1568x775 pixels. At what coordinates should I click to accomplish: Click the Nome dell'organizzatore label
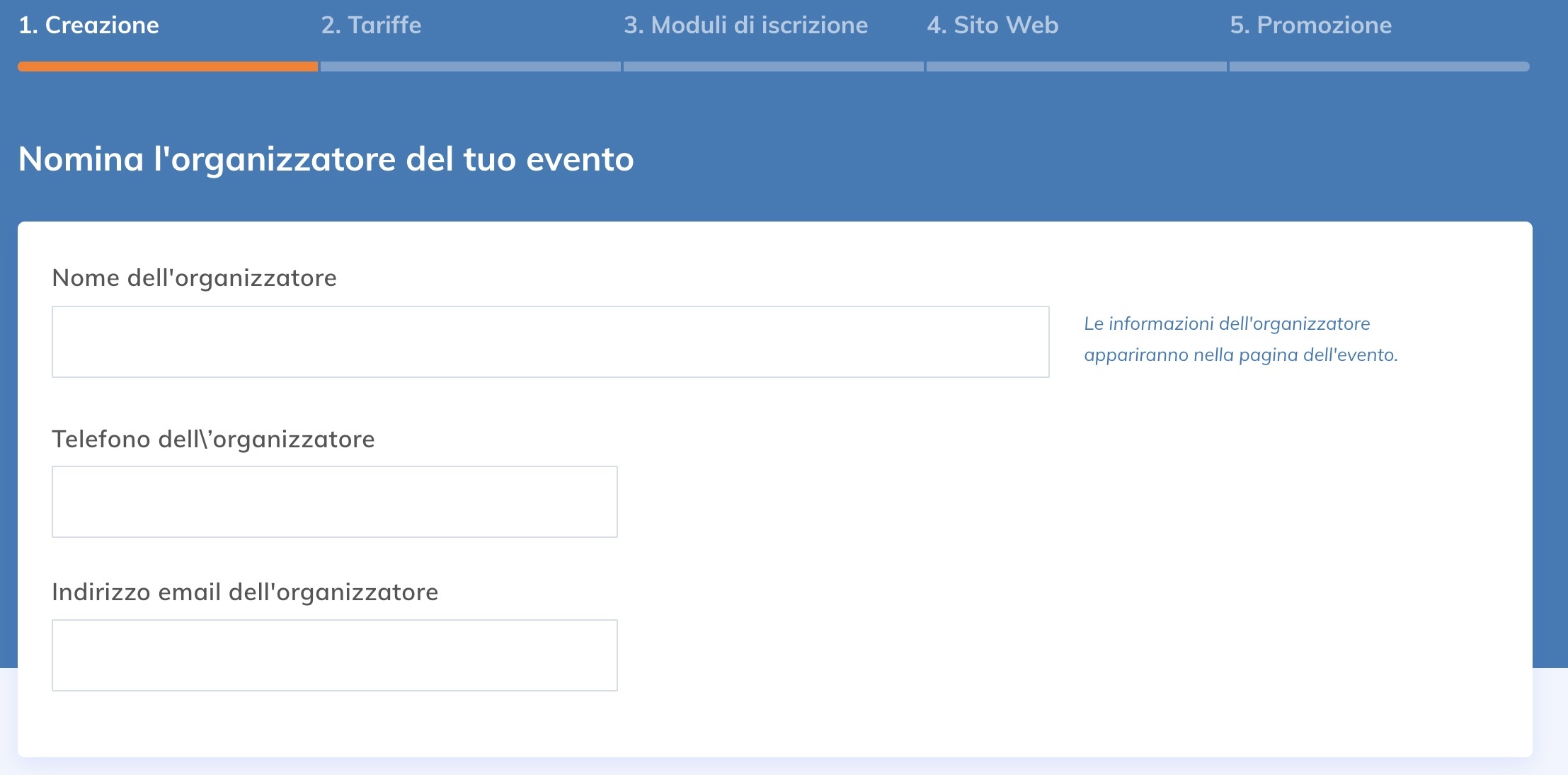[194, 277]
